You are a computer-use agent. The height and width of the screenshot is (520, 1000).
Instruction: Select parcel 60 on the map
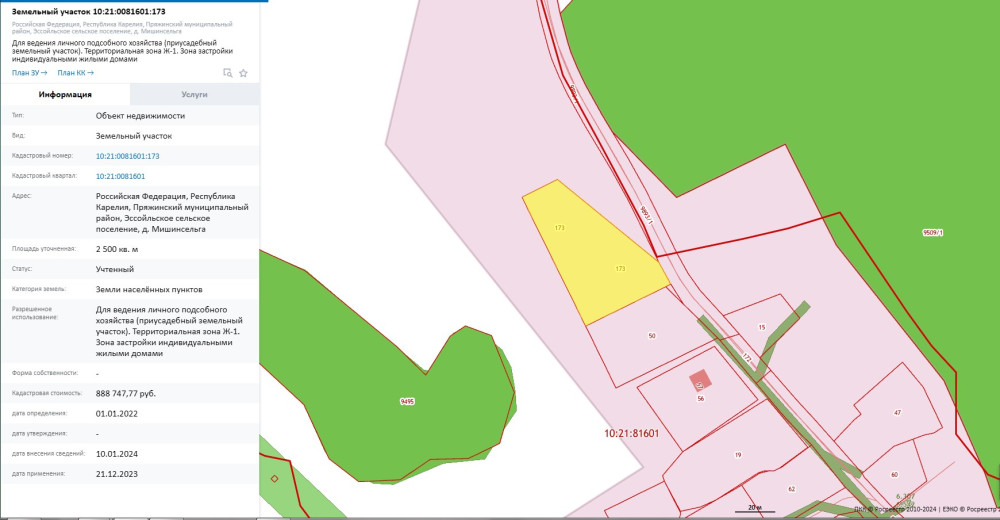coord(893,473)
